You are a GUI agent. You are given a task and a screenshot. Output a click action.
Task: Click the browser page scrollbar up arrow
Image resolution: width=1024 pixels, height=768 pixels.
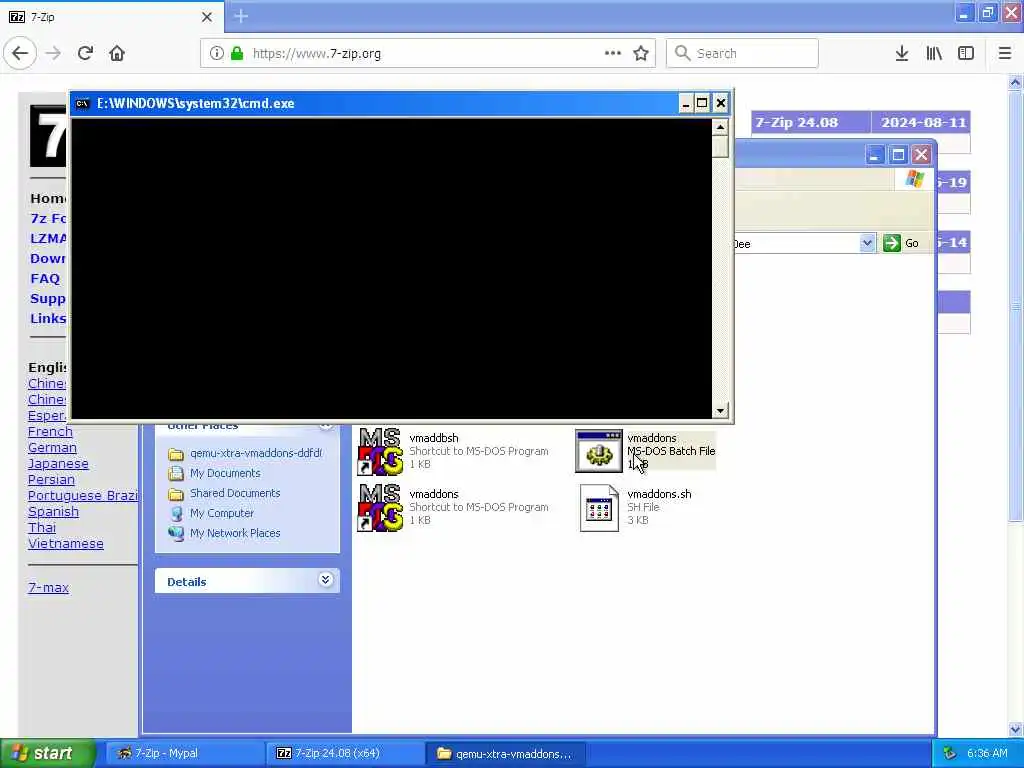pos(1015,82)
